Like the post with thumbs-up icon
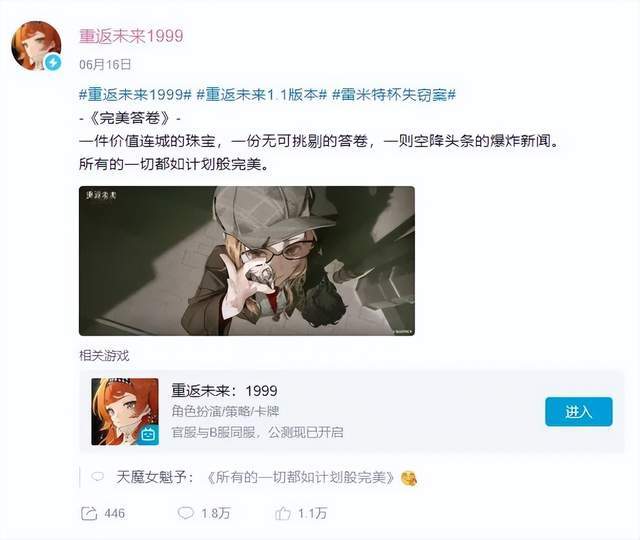 282,513
